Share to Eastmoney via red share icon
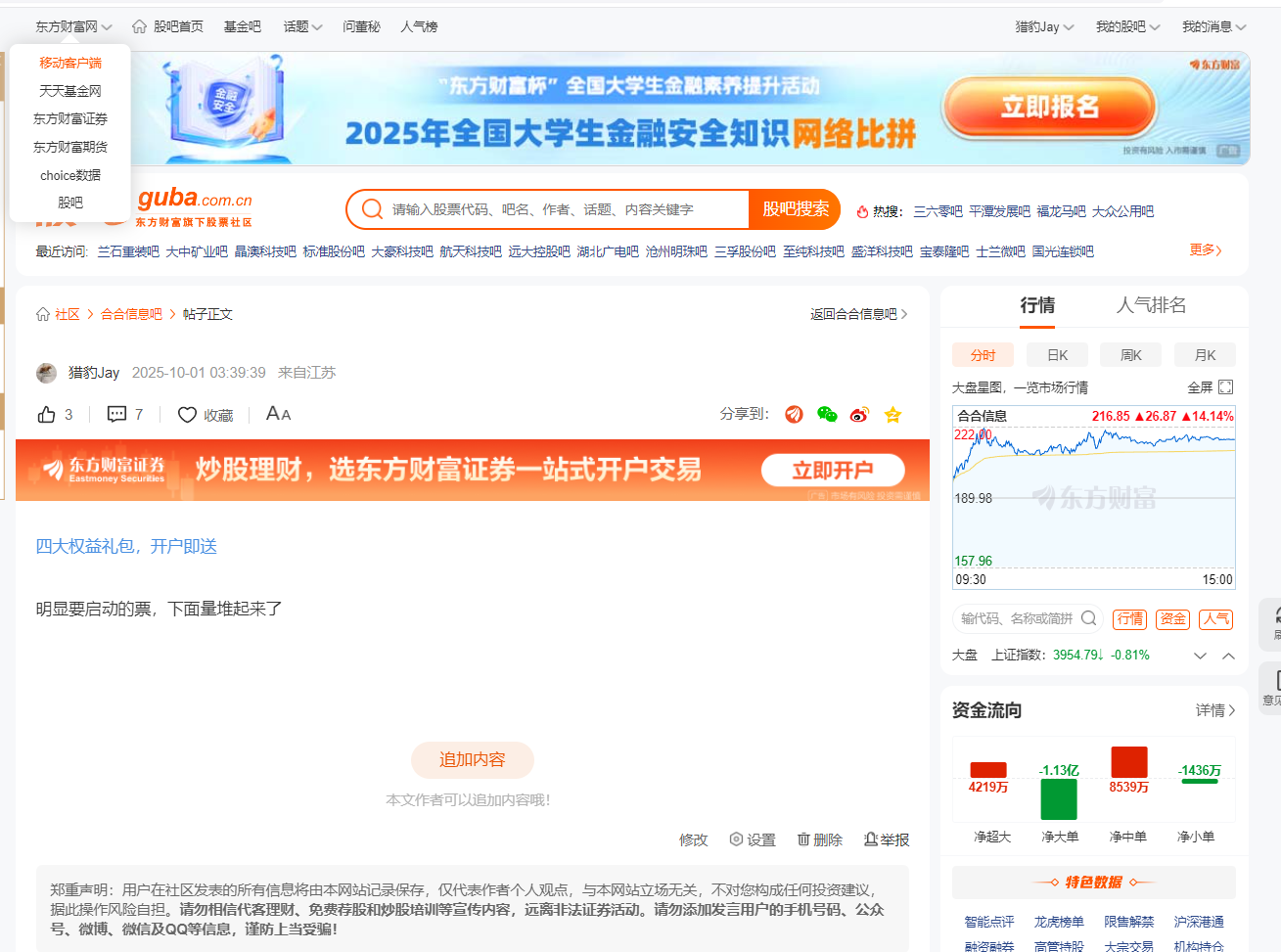 (794, 415)
